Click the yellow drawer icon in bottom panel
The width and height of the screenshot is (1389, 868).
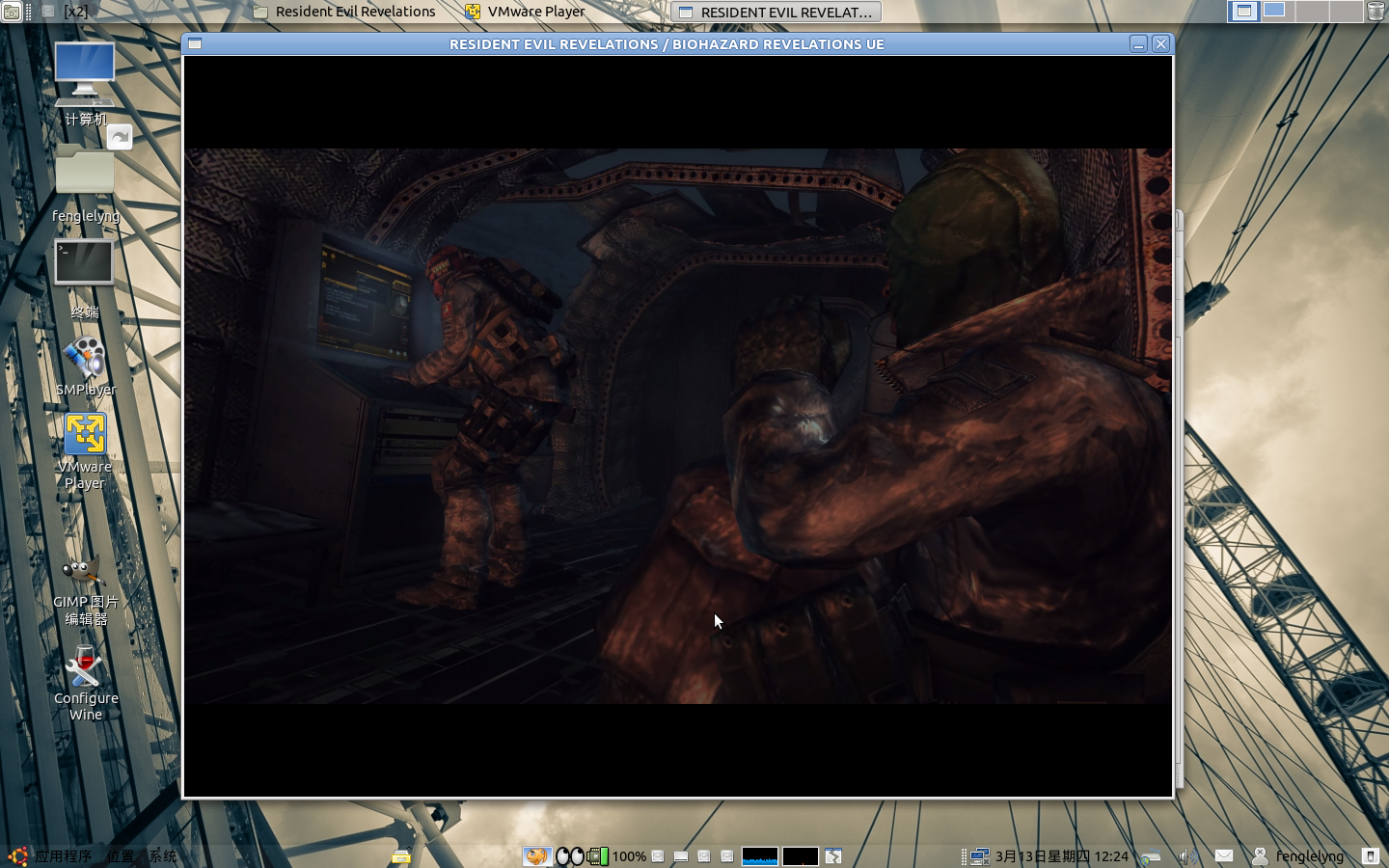pyautogui.click(x=401, y=856)
